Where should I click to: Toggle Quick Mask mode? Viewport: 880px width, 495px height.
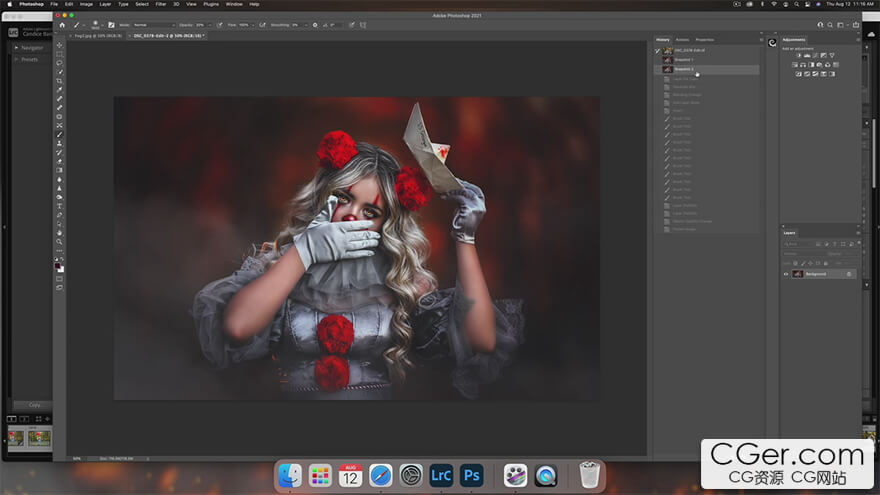pos(59,279)
